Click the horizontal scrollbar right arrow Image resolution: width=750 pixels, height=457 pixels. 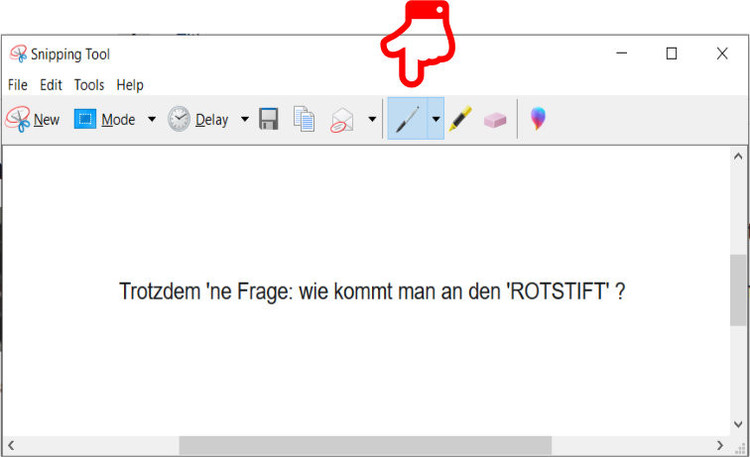coord(720,446)
